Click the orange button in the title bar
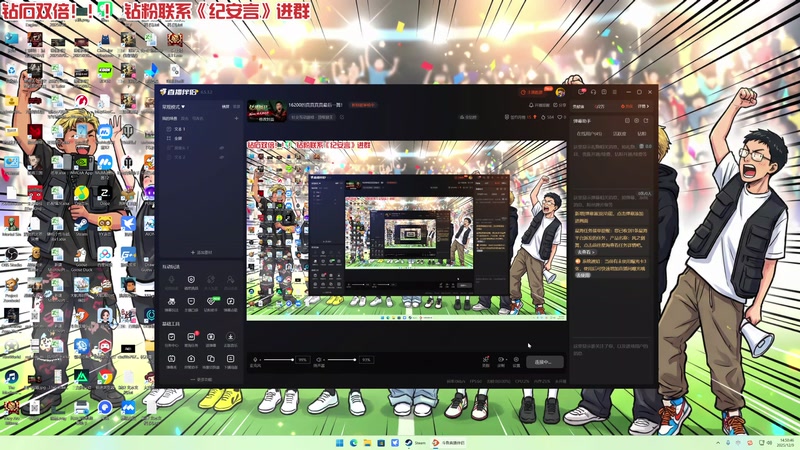Viewport: 800px width, 450px height. [x=535, y=92]
